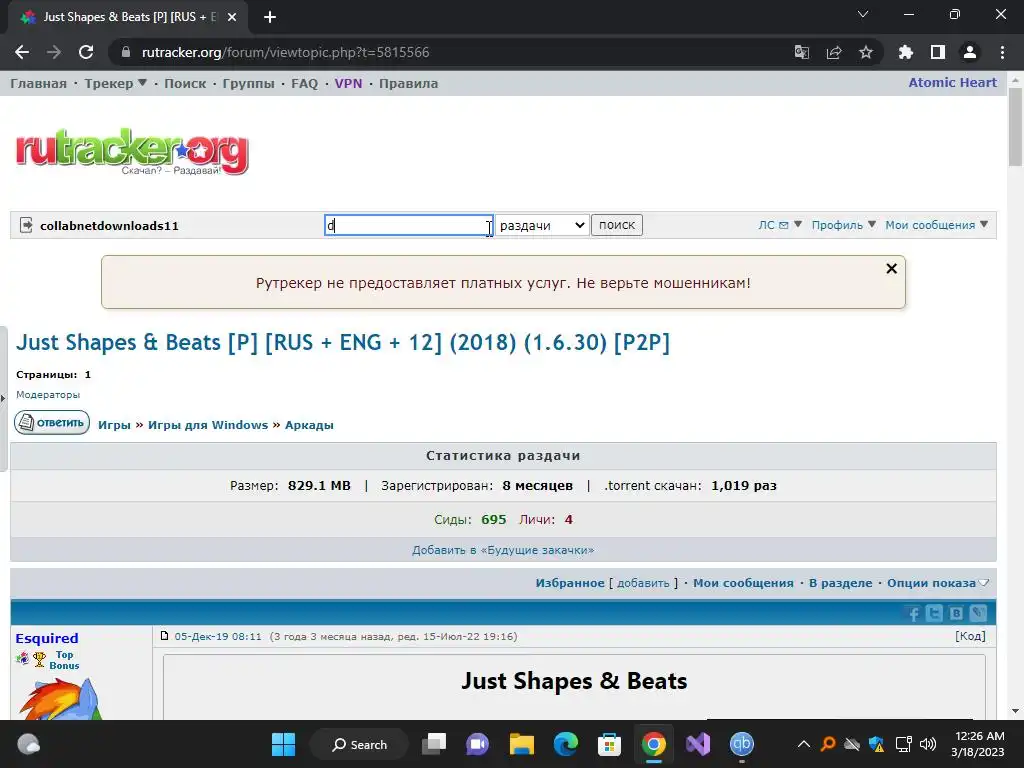This screenshot has width=1024, height=768.
Task: Dismiss the scam warning banner
Action: click(x=891, y=268)
